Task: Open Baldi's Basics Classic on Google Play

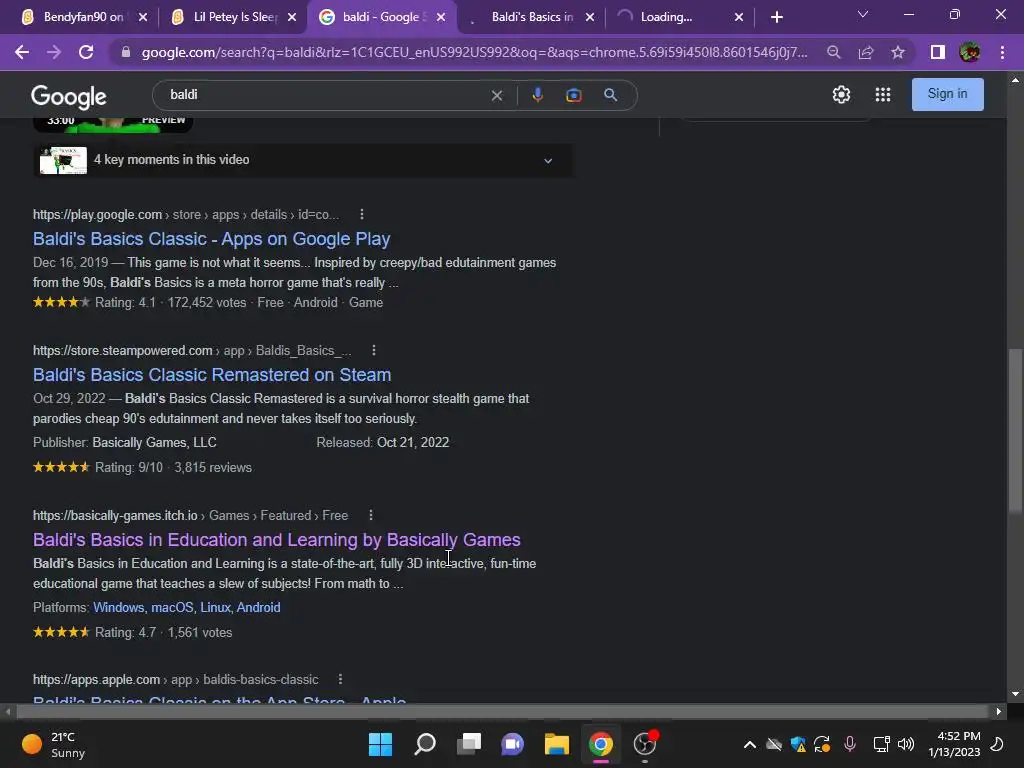Action: point(212,239)
